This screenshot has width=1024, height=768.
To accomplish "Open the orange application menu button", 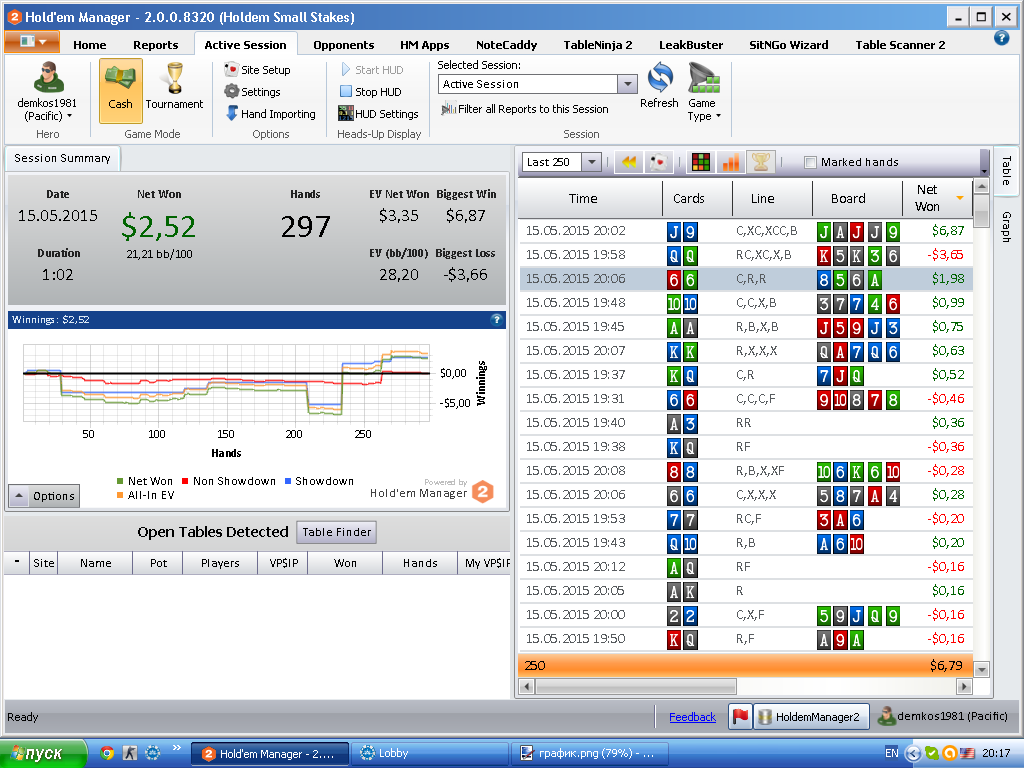I will (x=32, y=42).
